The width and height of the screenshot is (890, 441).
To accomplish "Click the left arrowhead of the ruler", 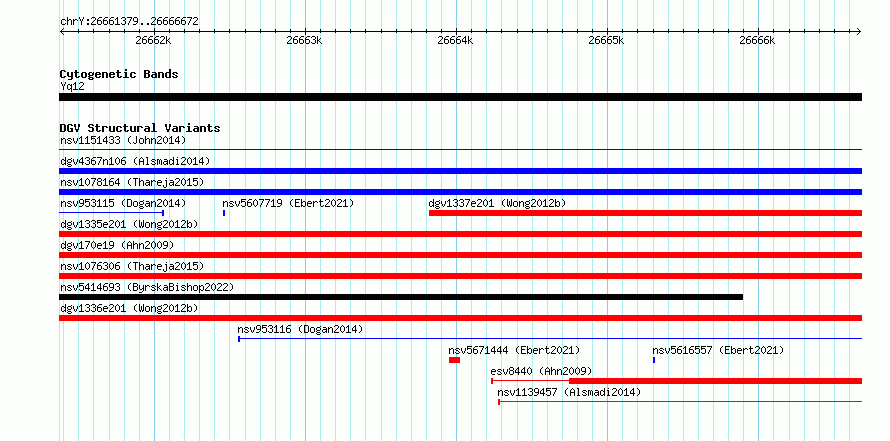I will click(62, 32).
